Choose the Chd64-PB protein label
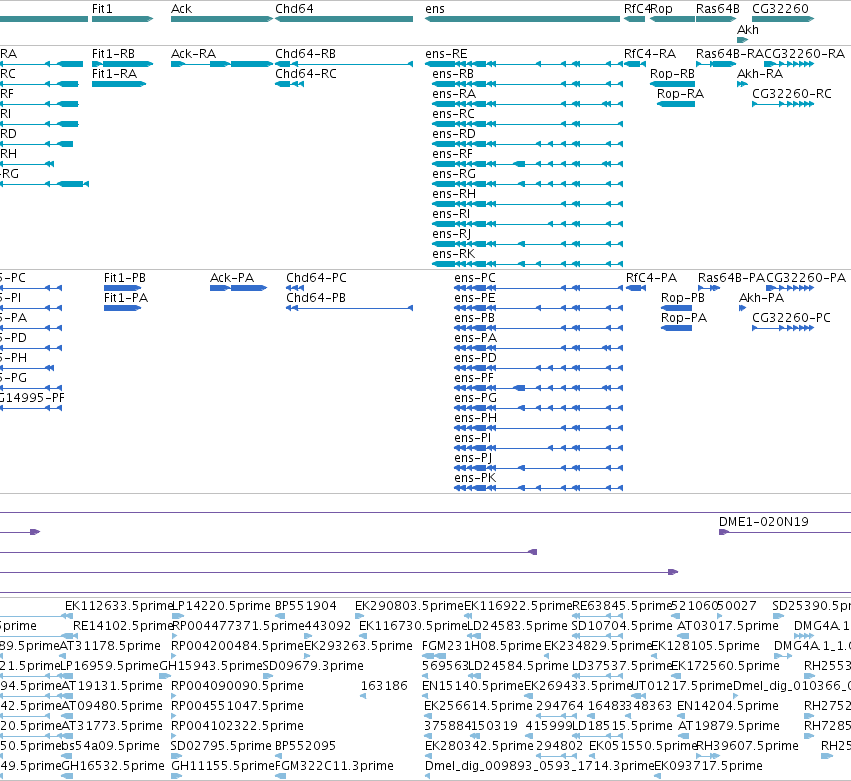Image resolution: width=851 pixels, height=781 pixels. (x=316, y=298)
